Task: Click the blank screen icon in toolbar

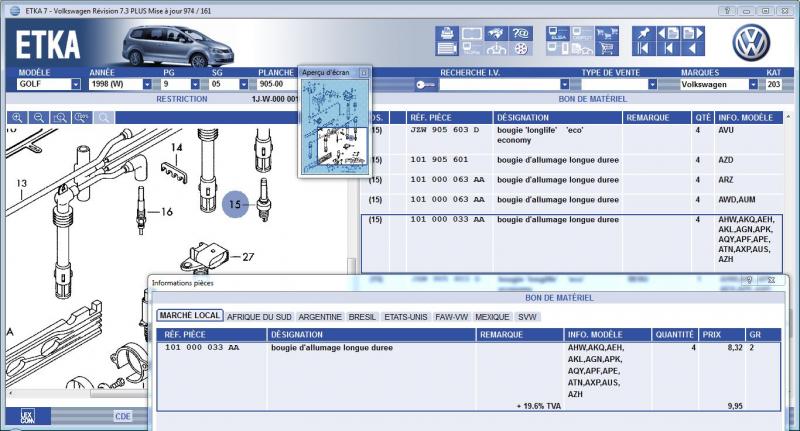Action: click(x=472, y=34)
